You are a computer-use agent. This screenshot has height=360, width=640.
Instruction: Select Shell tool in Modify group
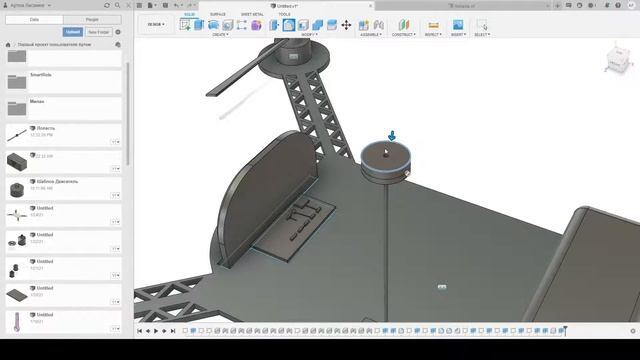pos(303,25)
